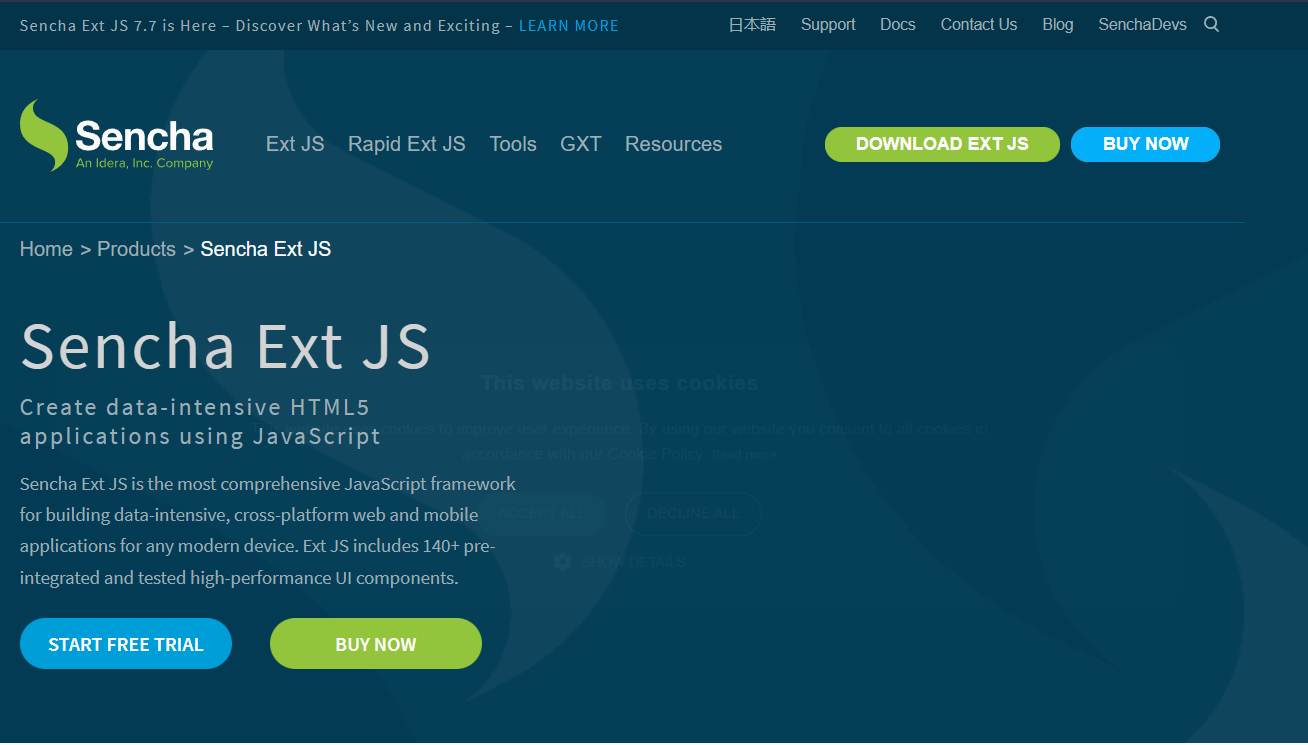1308x745 pixels.
Task: Visit the Contact Us page
Action: click(x=979, y=25)
